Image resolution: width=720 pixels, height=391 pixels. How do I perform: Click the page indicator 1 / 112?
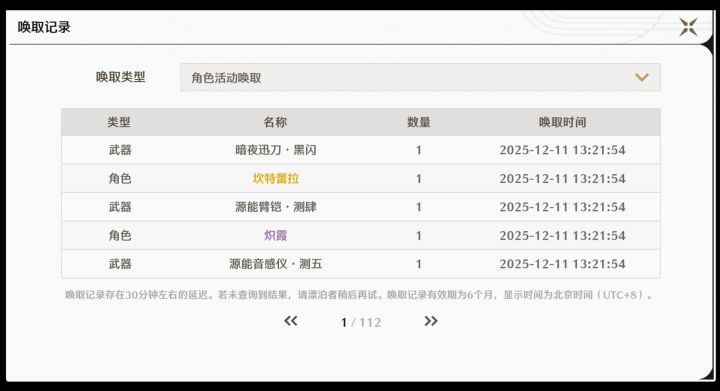pos(361,322)
